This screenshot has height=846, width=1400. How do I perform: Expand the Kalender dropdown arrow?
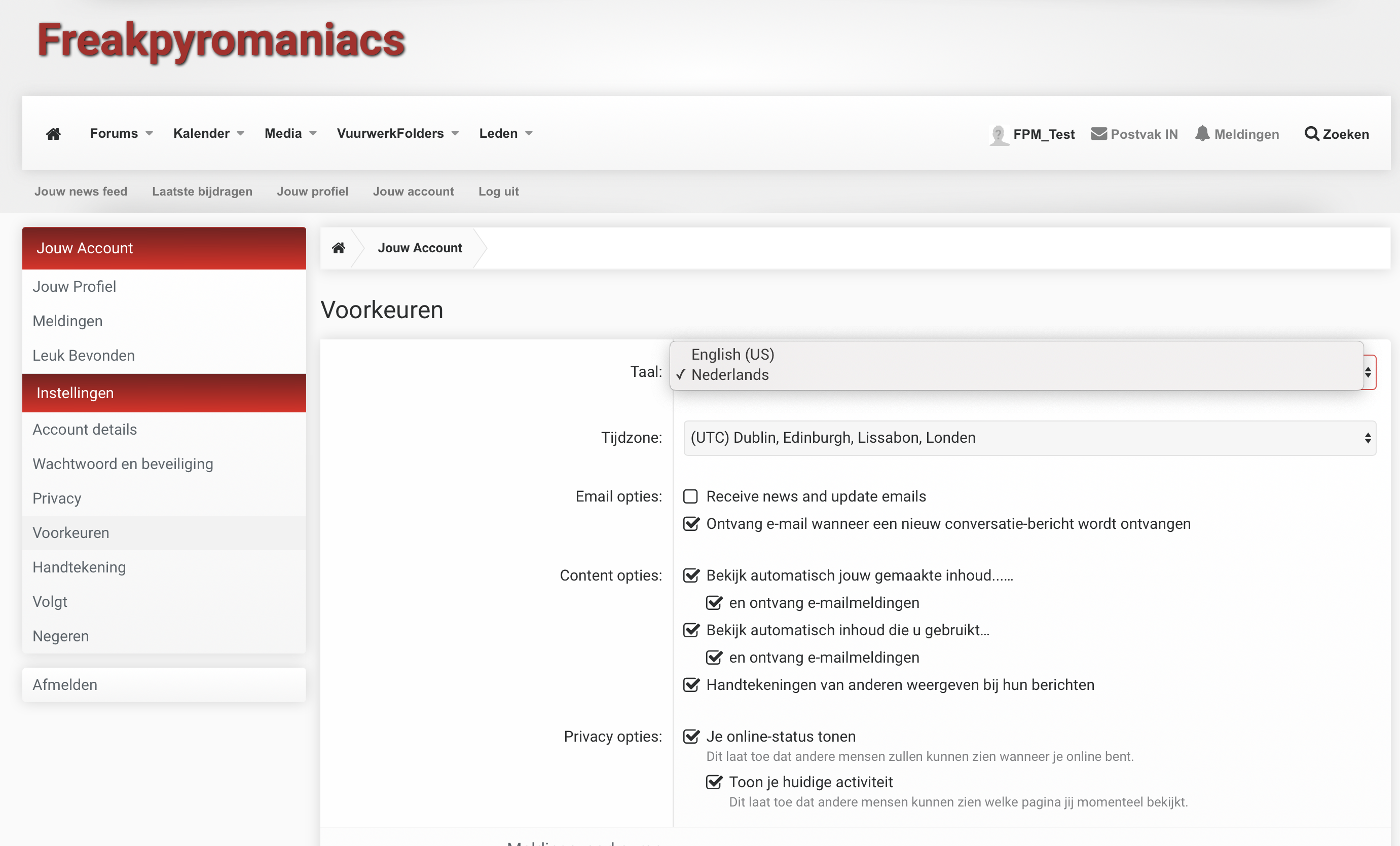(x=240, y=134)
